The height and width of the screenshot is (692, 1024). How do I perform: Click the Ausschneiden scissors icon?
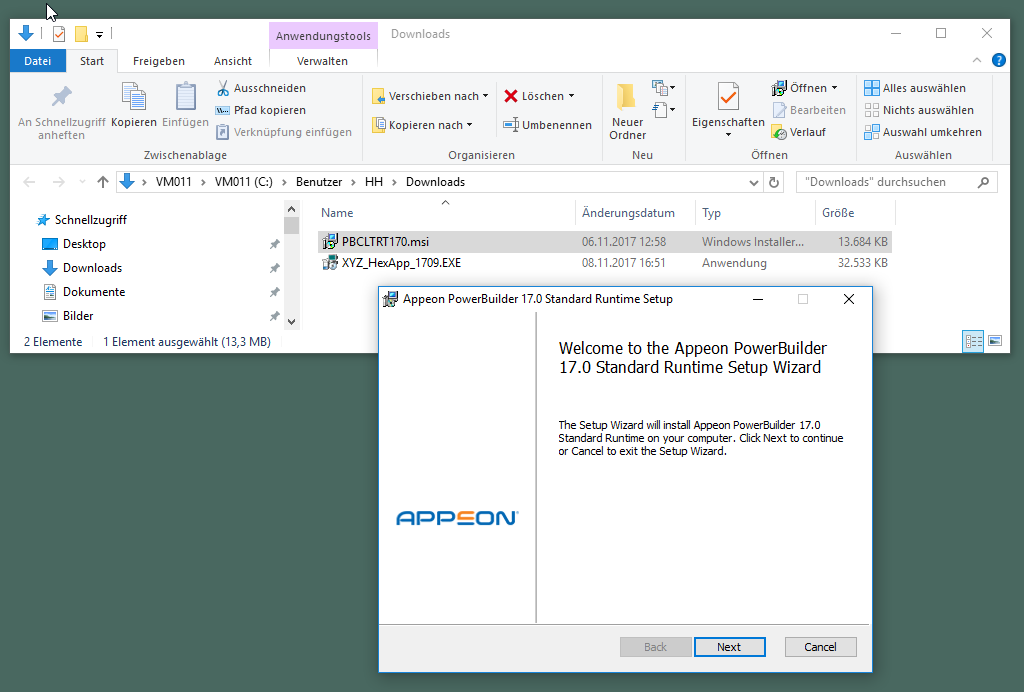(x=223, y=88)
